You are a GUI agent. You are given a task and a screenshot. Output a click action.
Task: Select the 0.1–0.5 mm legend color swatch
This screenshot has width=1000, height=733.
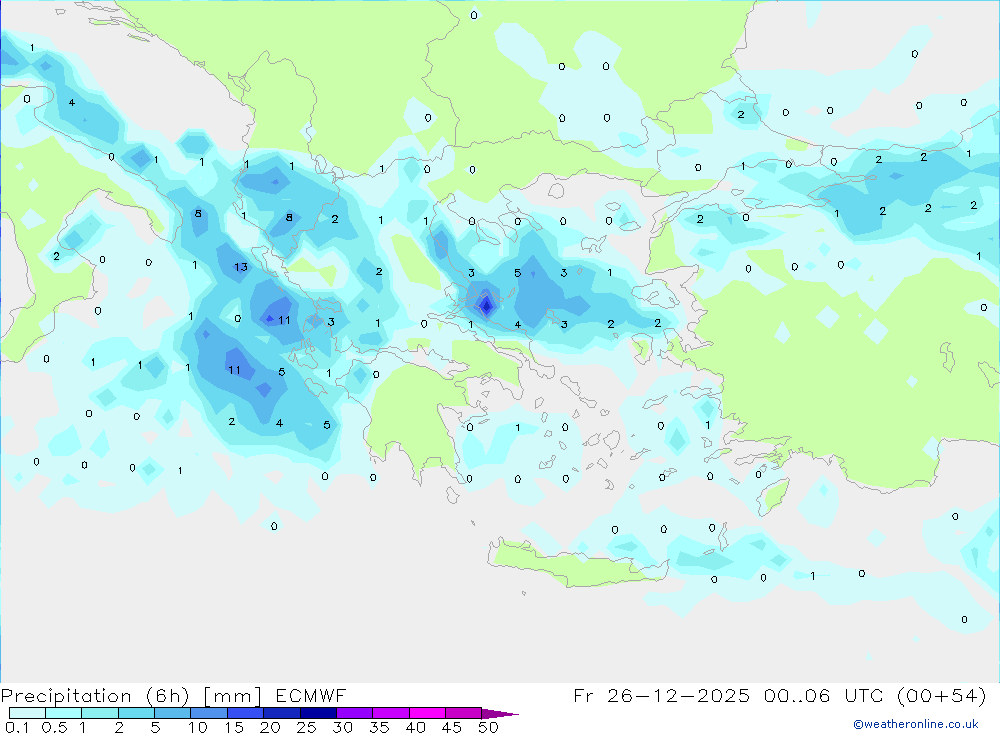[27, 713]
